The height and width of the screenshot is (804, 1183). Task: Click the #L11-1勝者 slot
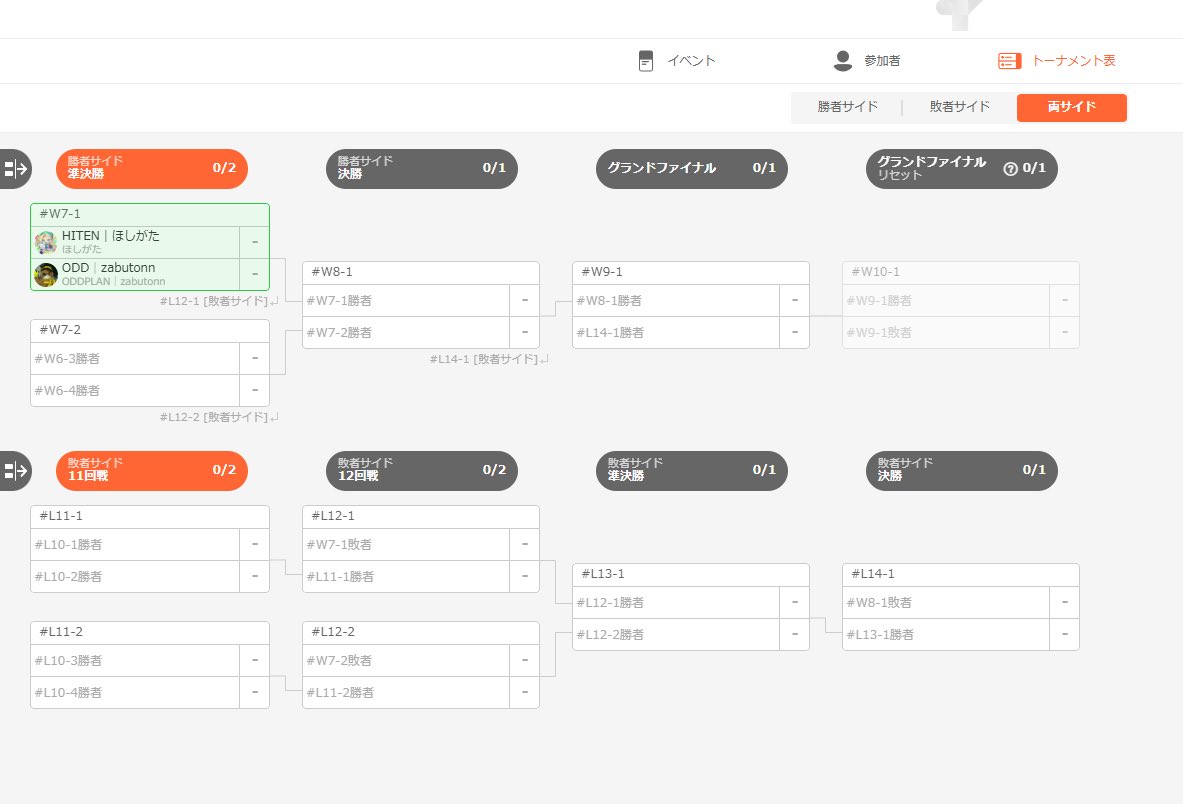407,577
